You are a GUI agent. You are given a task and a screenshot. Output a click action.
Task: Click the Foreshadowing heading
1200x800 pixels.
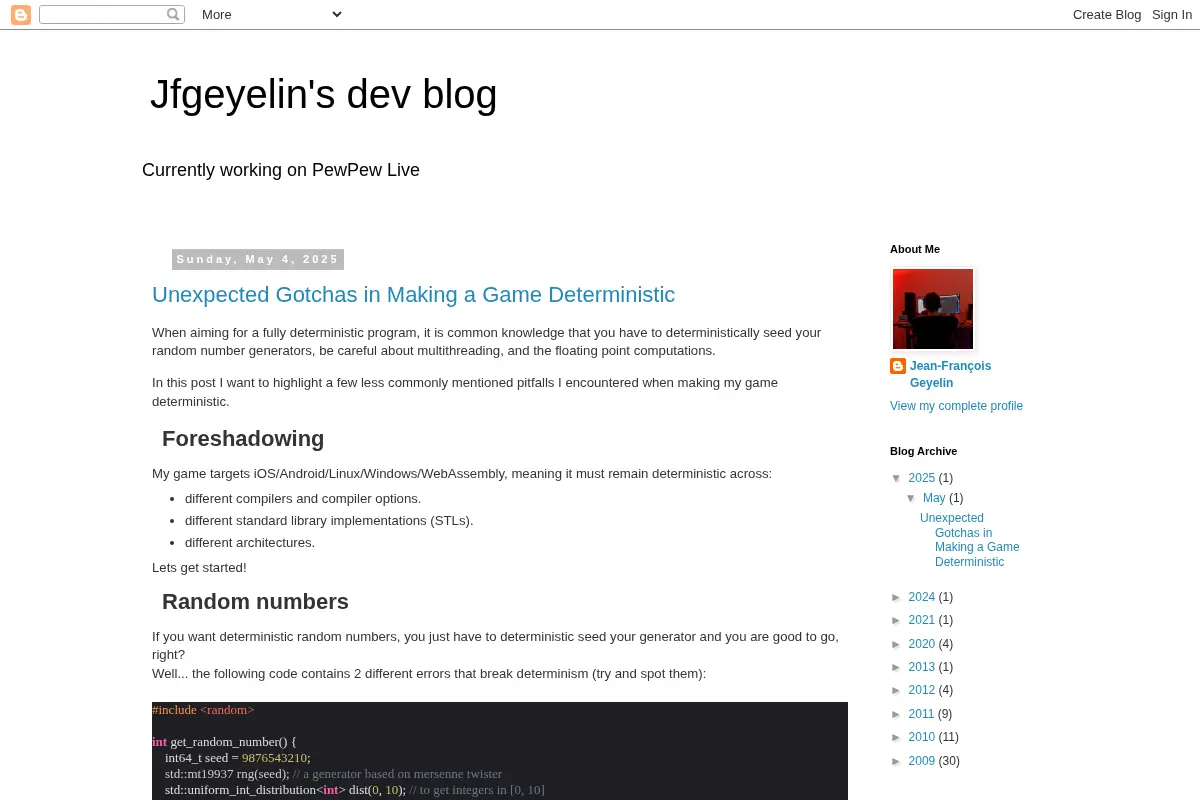click(x=243, y=439)
